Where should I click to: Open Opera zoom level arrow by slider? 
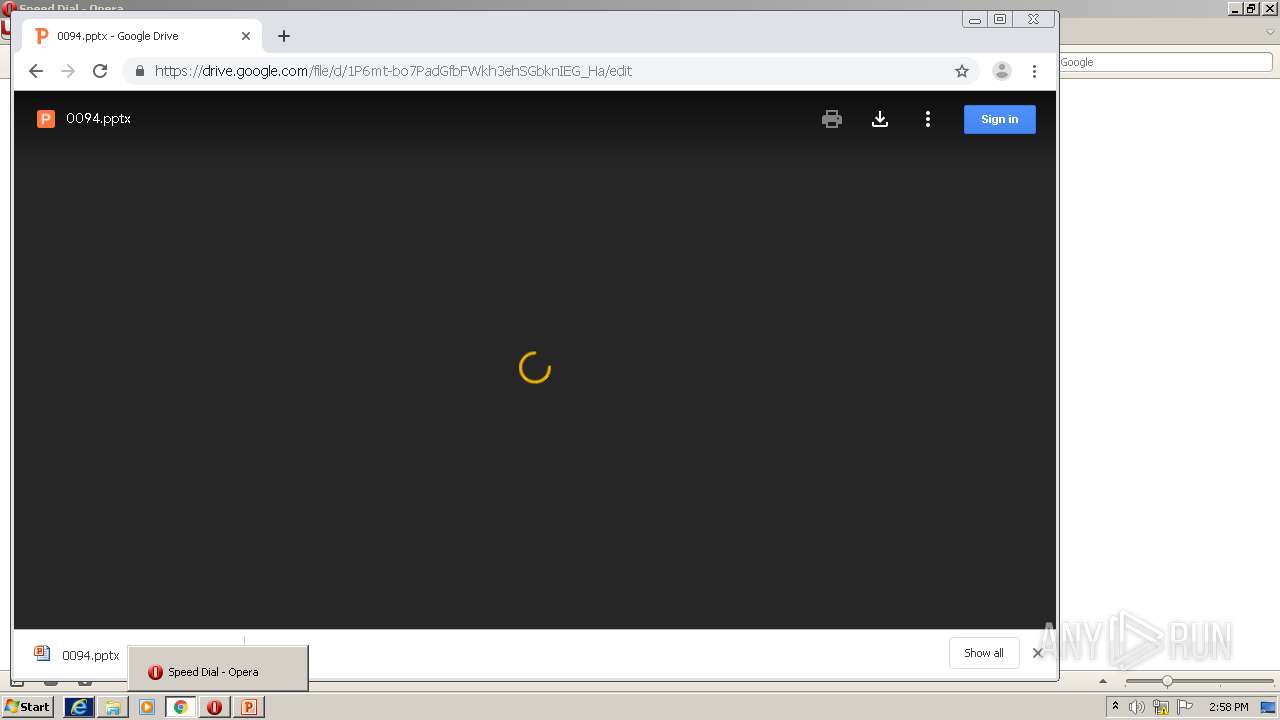point(1103,681)
